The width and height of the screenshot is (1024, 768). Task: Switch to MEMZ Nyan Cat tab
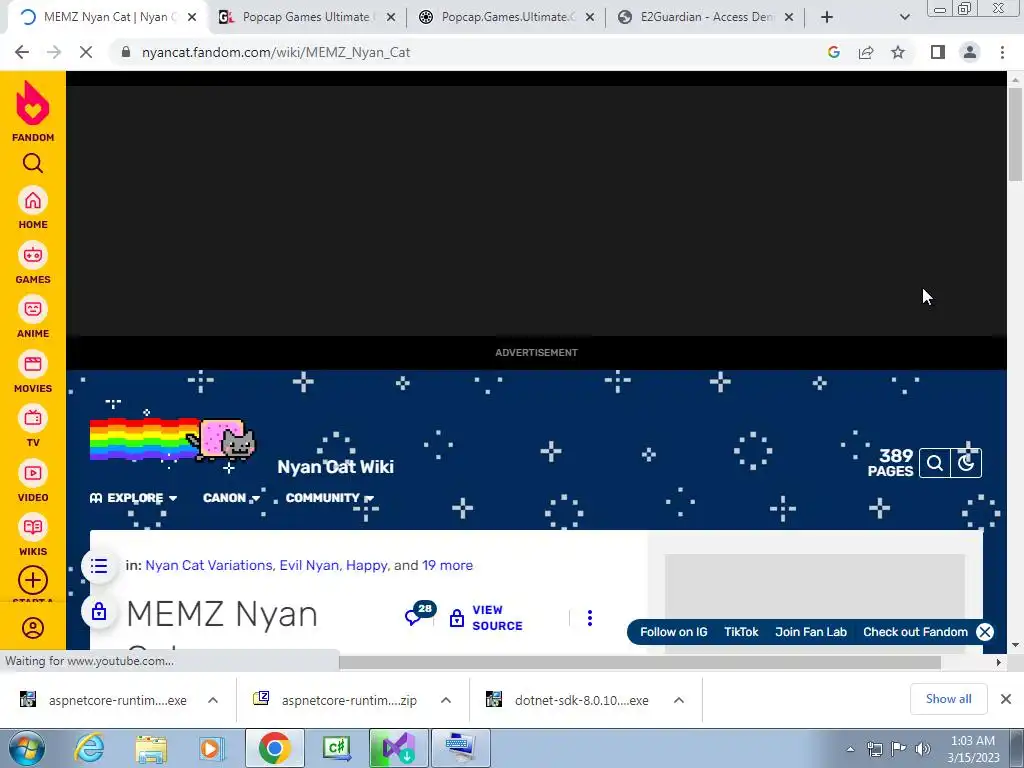point(108,17)
